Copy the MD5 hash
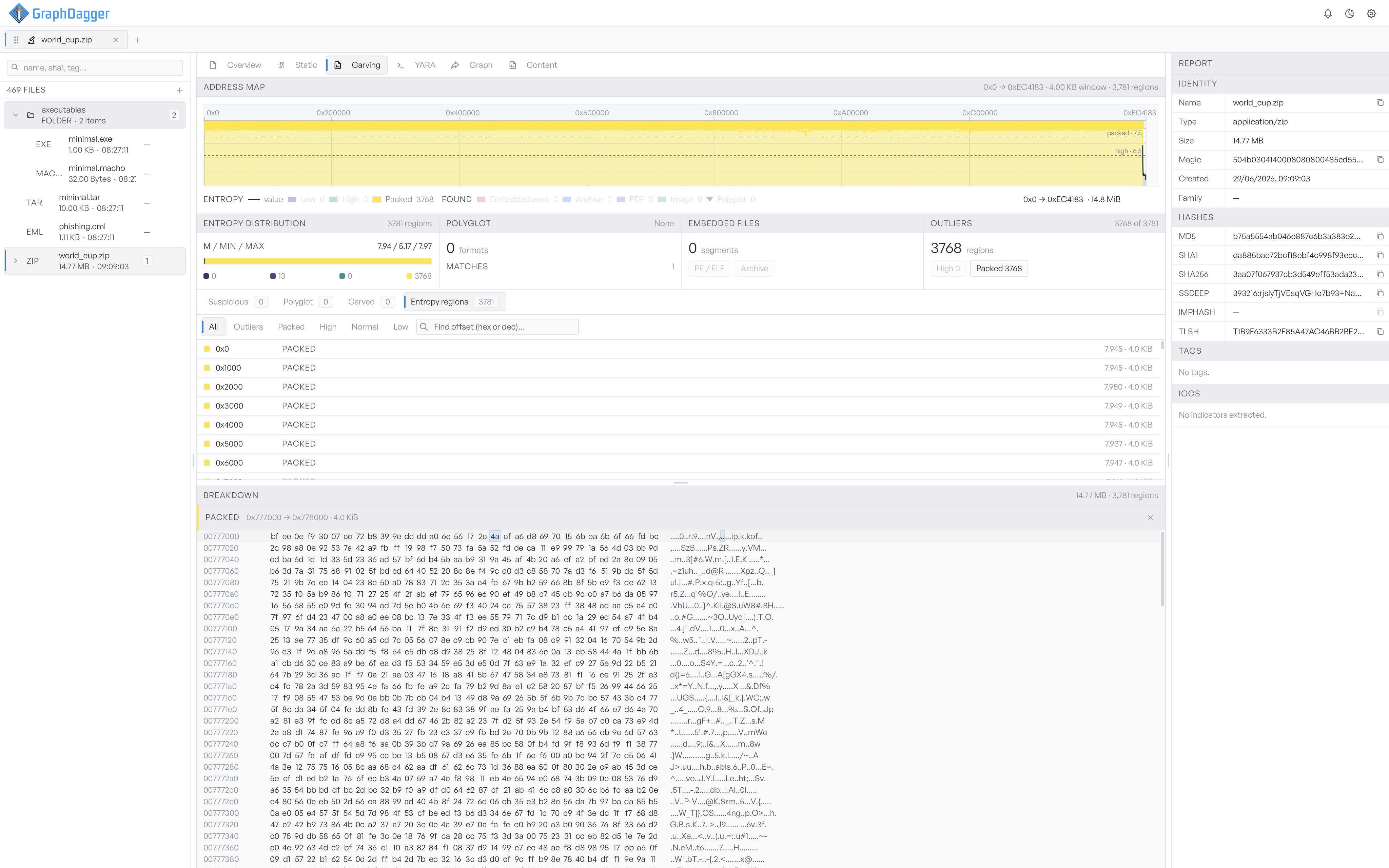The height and width of the screenshot is (868, 1389). [x=1380, y=236]
